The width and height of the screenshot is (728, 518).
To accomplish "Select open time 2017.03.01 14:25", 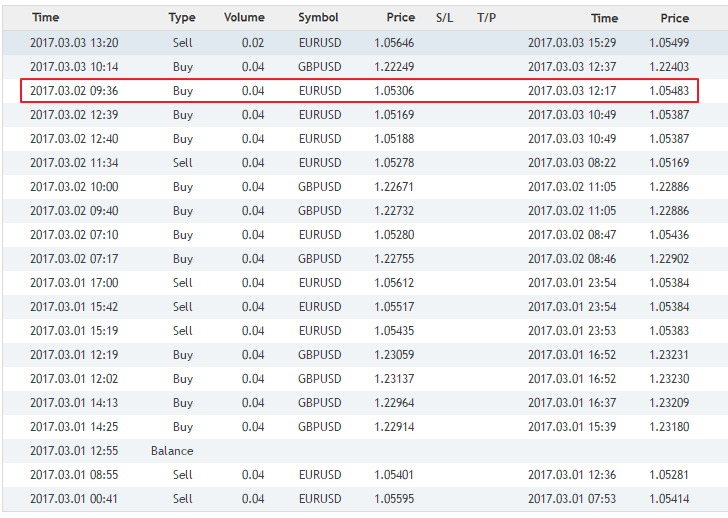I will [74, 427].
